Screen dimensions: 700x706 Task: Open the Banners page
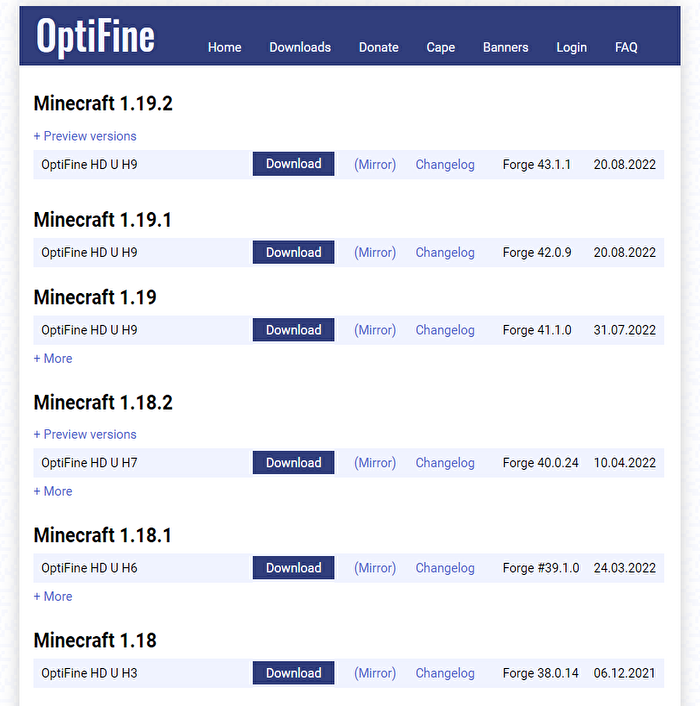point(506,47)
